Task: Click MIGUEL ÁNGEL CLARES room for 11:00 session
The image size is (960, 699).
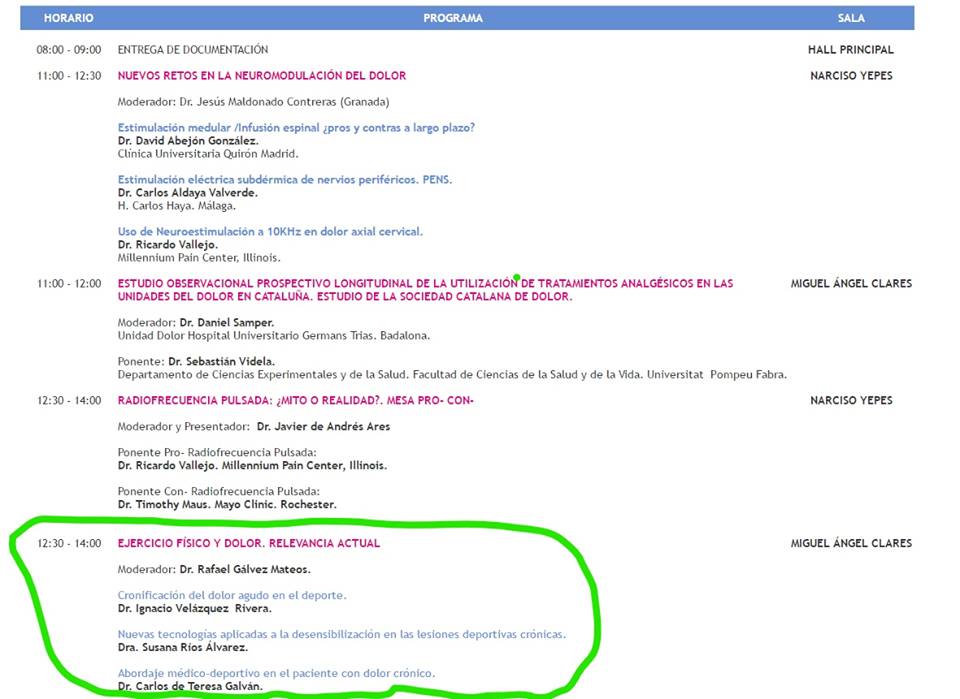Action: pos(851,283)
